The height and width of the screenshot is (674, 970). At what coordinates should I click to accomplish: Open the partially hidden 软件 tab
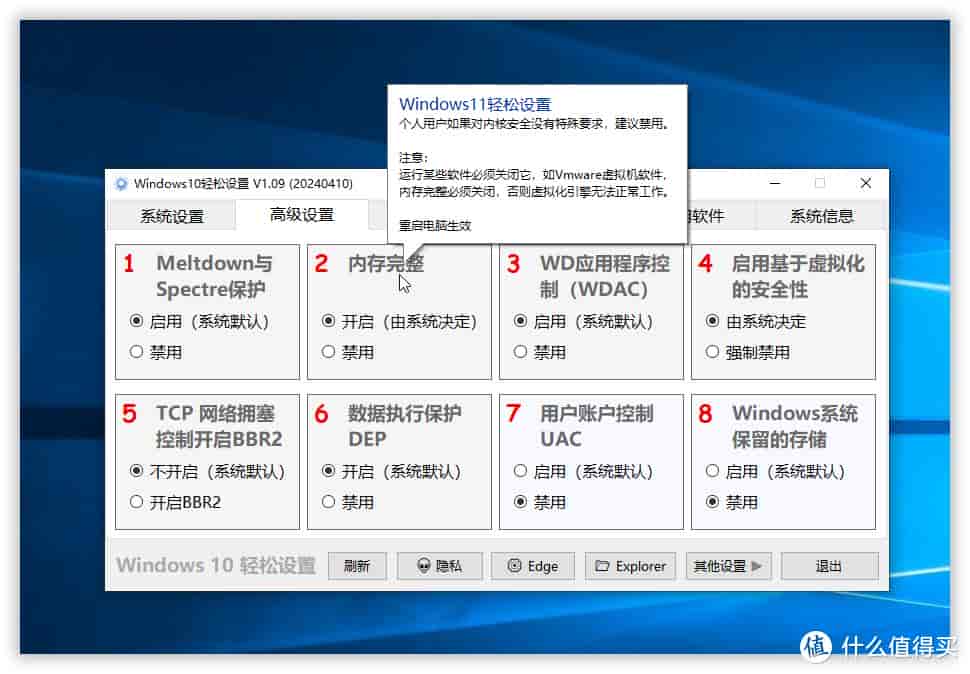tap(721, 216)
